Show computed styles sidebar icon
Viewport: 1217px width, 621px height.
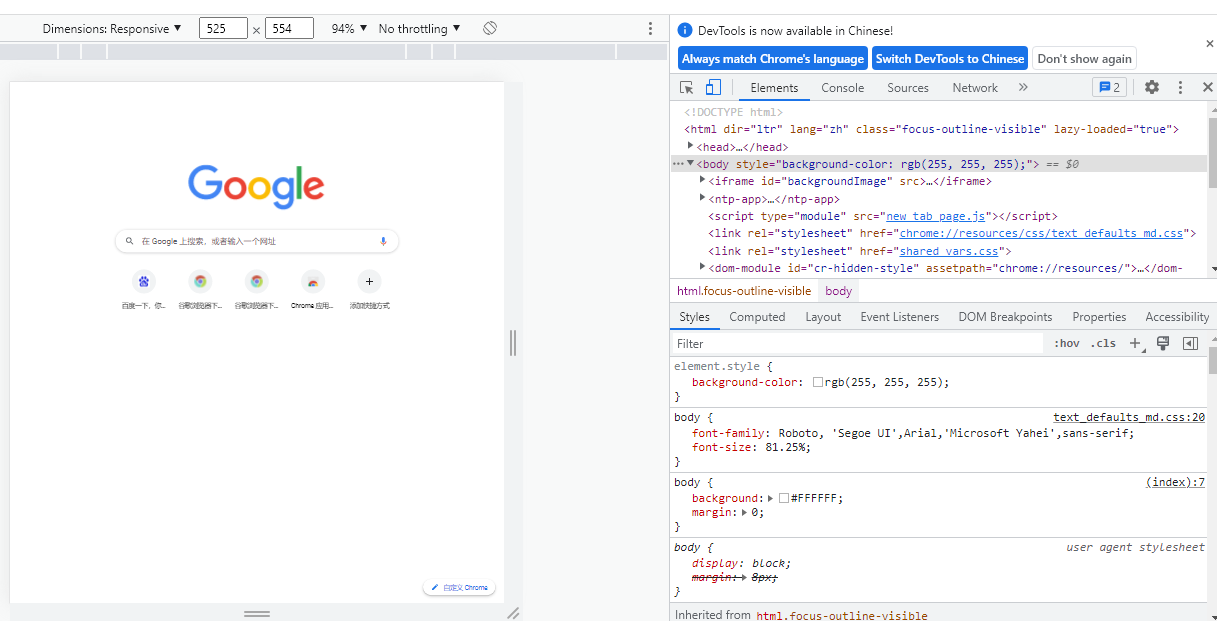coord(1190,343)
